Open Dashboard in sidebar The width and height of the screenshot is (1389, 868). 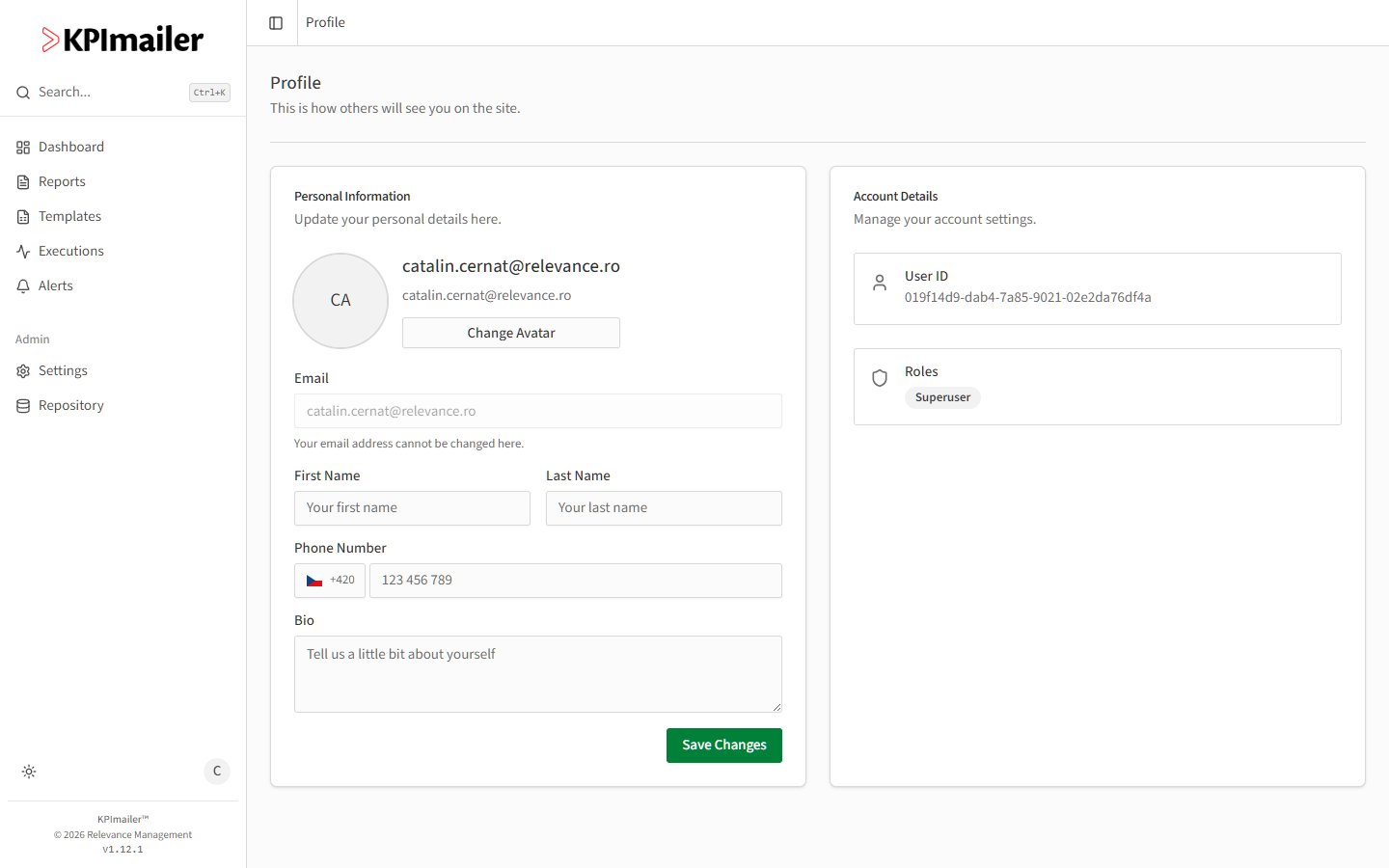click(x=71, y=147)
